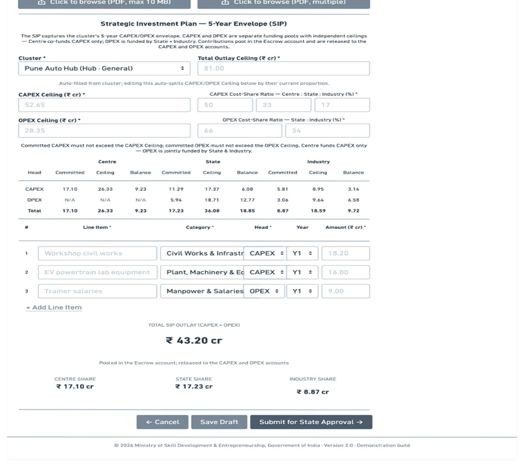
Task: Click the arrow icon on Submit for State Approval
Action: pyautogui.click(x=359, y=422)
